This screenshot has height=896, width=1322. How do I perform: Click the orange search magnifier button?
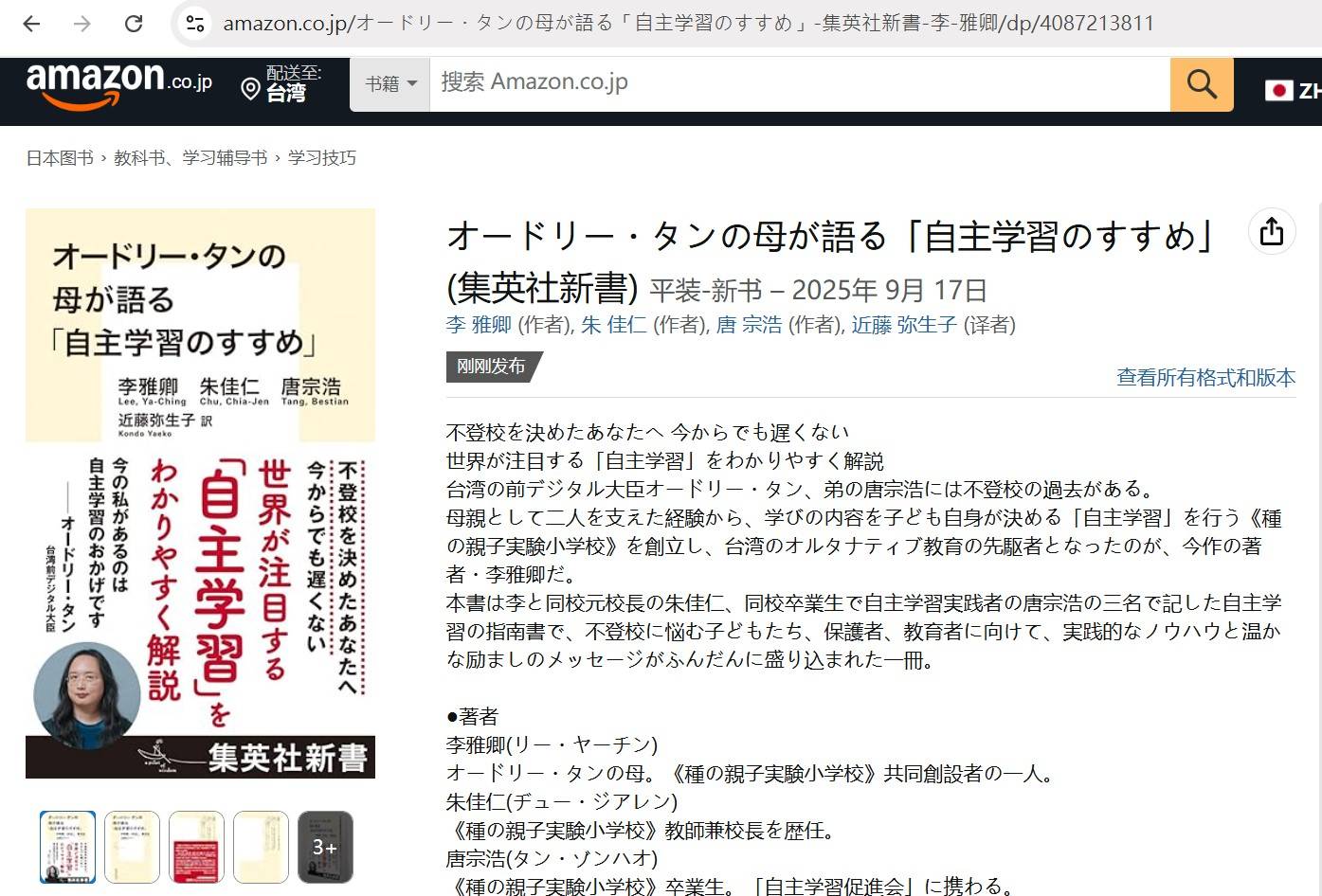pyautogui.click(x=1202, y=84)
